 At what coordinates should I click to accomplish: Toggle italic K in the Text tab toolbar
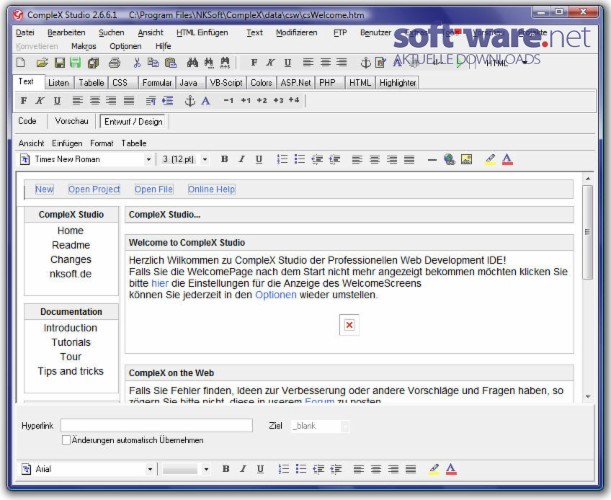40,101
